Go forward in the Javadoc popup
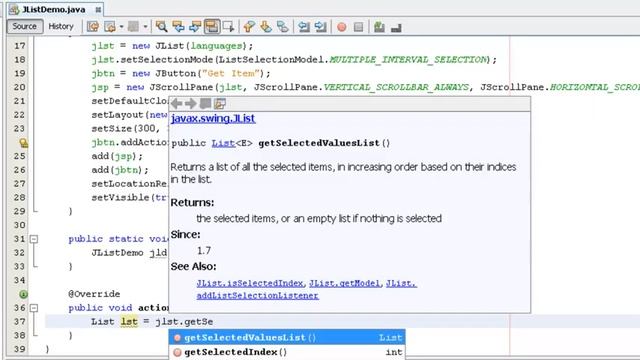Screen dimensions: 640x360 pyautogui.click(x=191, y=104)
